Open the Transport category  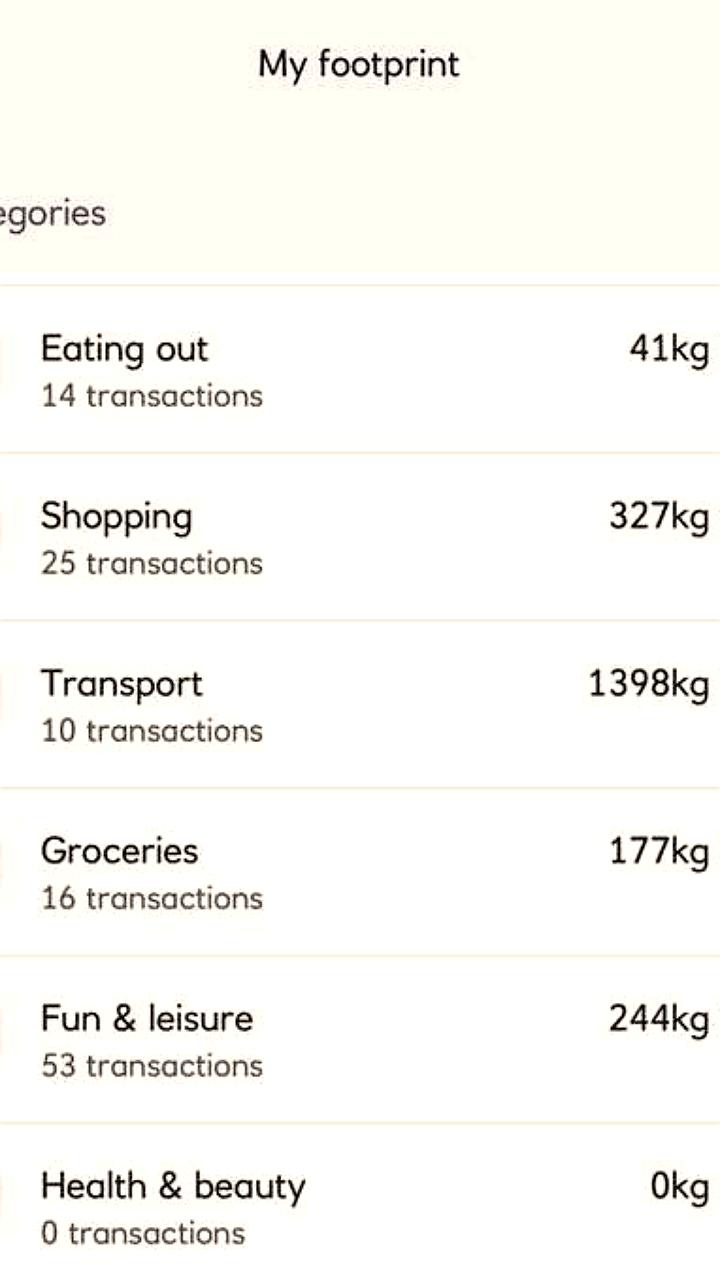click(x=121, y=685)
